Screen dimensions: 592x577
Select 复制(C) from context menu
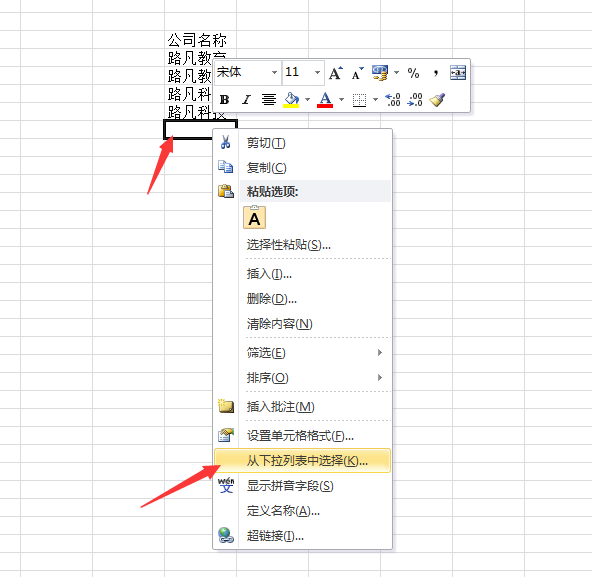[x=302, y=167]
